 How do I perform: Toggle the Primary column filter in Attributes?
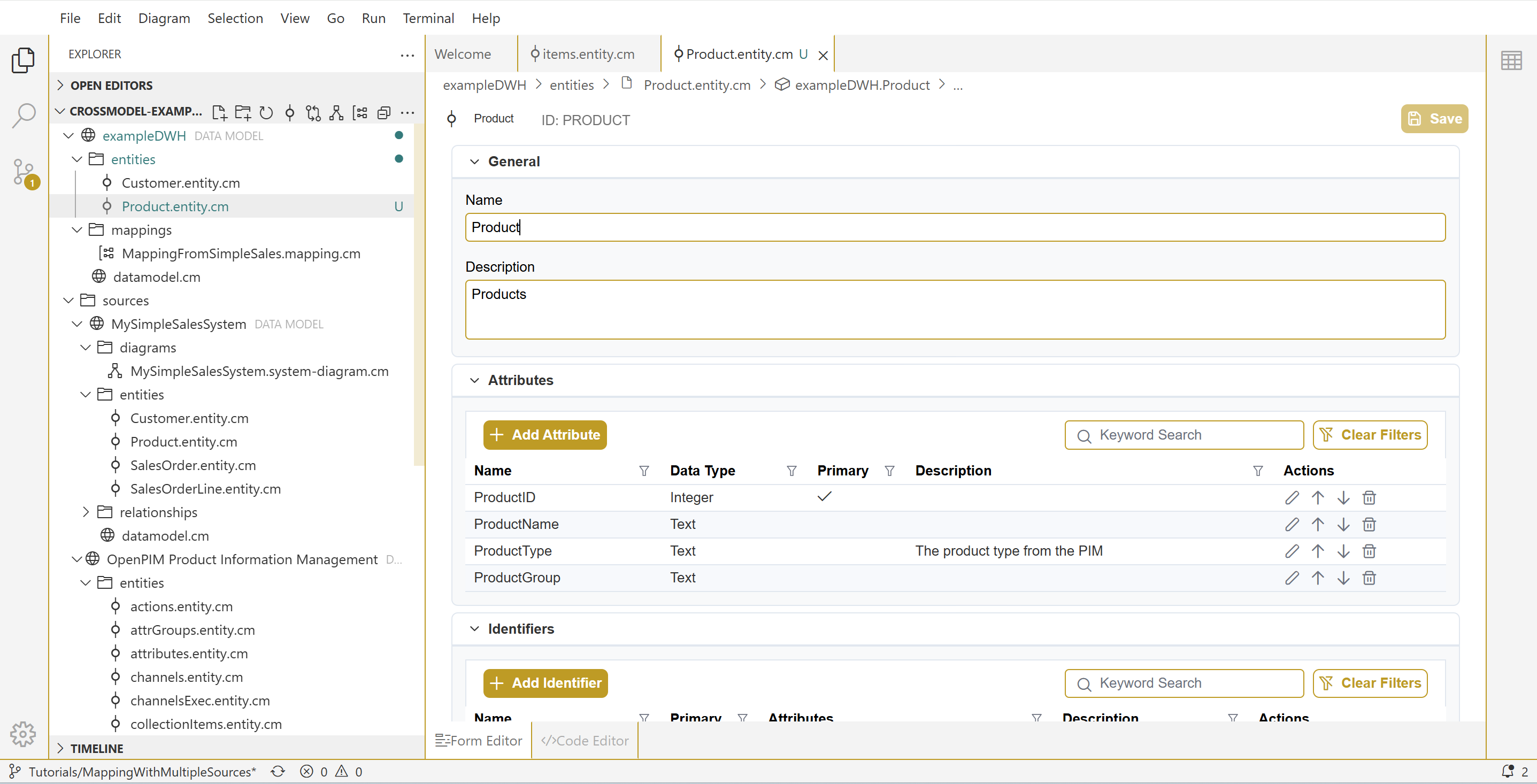[x=889, y=471]
